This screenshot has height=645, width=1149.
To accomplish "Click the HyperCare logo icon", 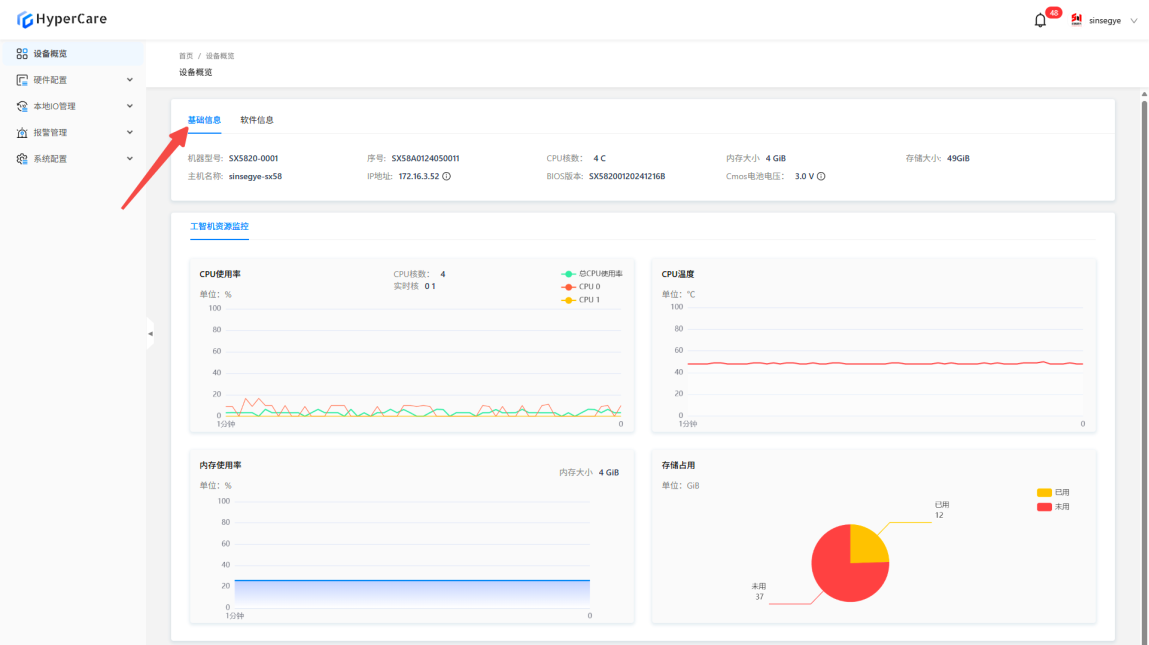I will click(25, 19).
